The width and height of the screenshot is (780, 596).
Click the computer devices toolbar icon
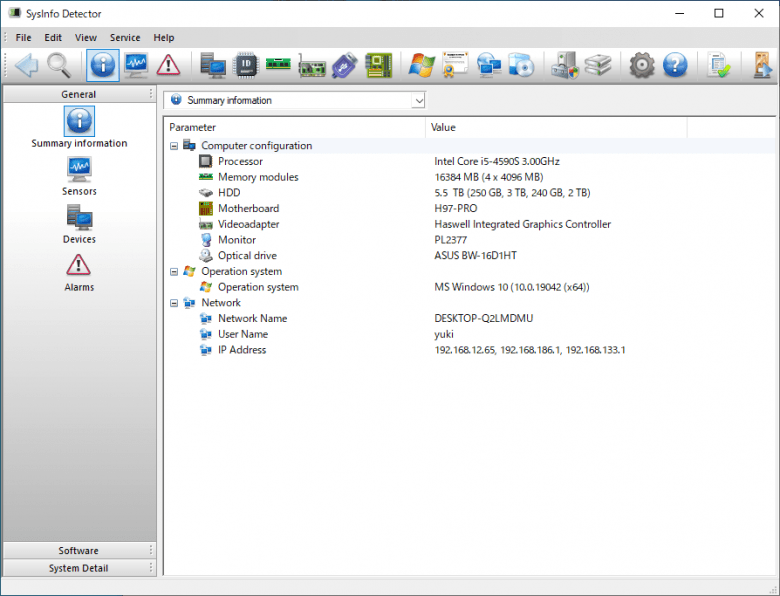tap(213, 65)
